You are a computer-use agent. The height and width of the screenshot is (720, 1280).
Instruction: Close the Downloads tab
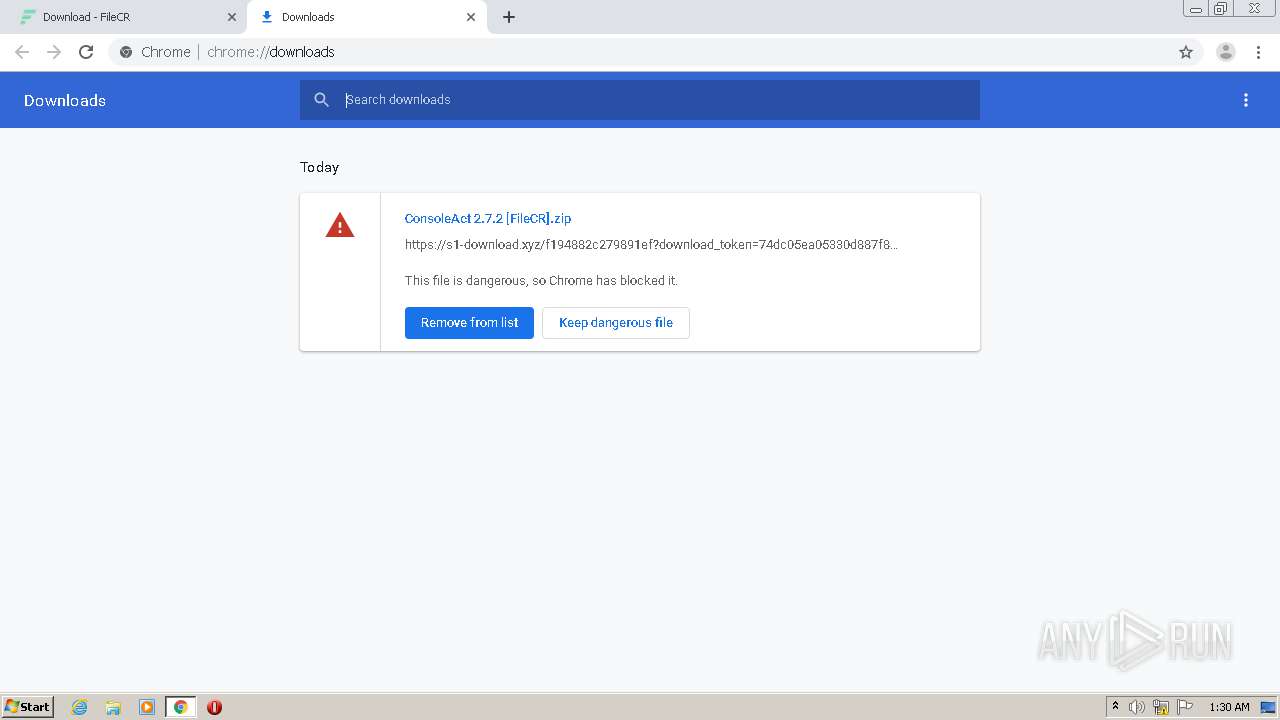coord(471,17)
